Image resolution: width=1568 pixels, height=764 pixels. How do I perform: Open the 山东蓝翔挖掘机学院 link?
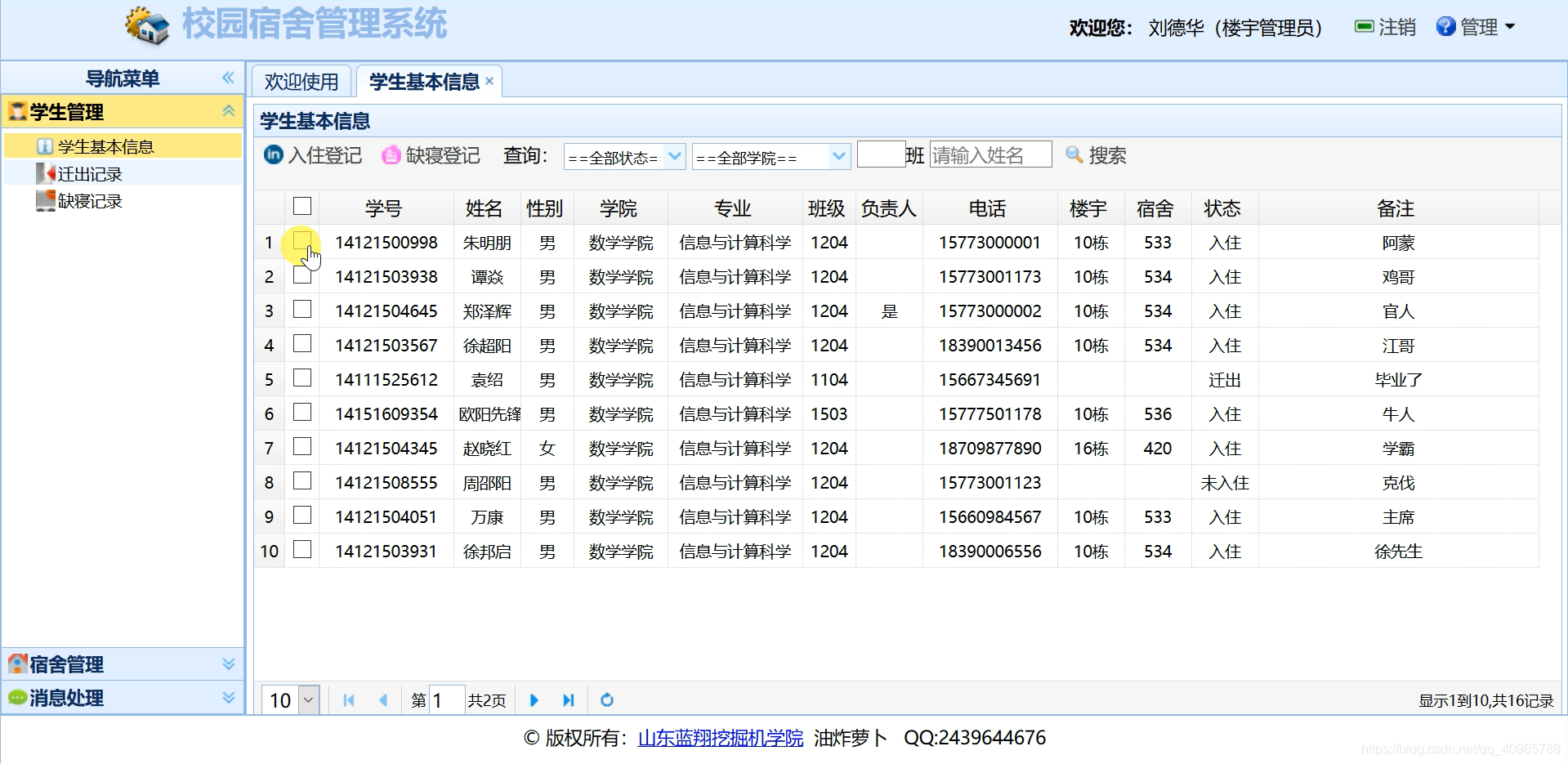pyautogui.click(x=721, y=738)
